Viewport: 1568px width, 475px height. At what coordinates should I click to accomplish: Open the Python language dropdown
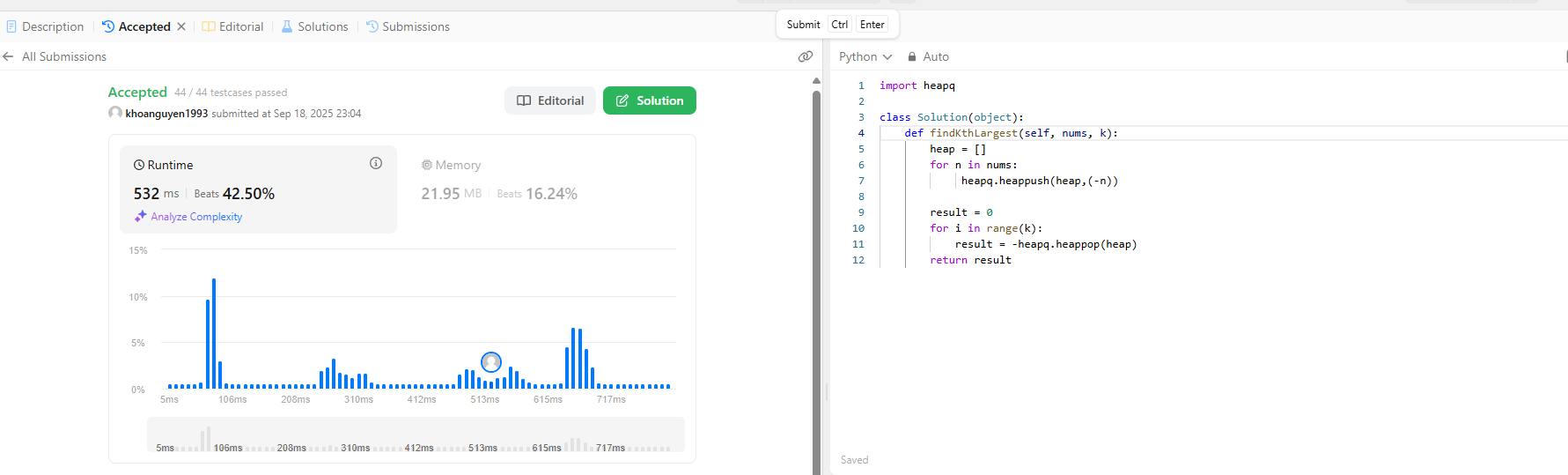865,56
